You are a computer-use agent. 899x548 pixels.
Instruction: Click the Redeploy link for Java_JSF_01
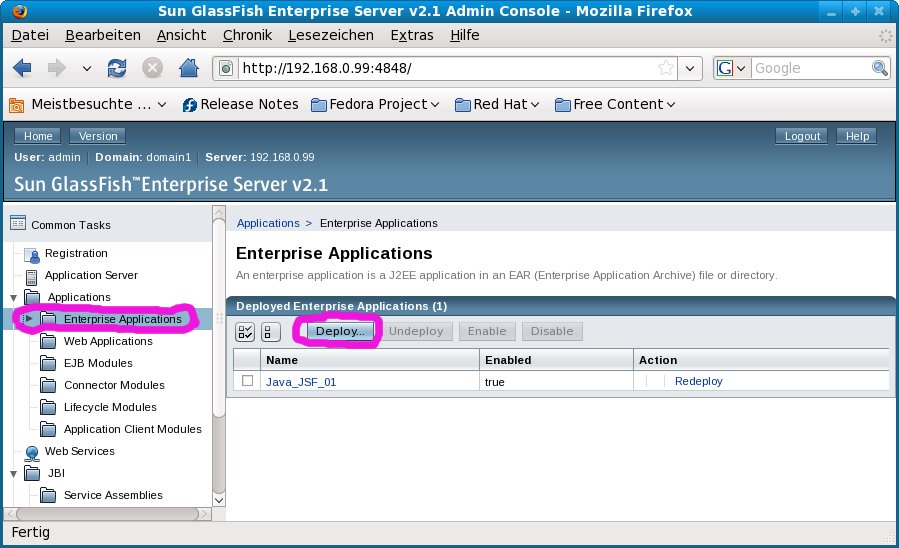698,381
